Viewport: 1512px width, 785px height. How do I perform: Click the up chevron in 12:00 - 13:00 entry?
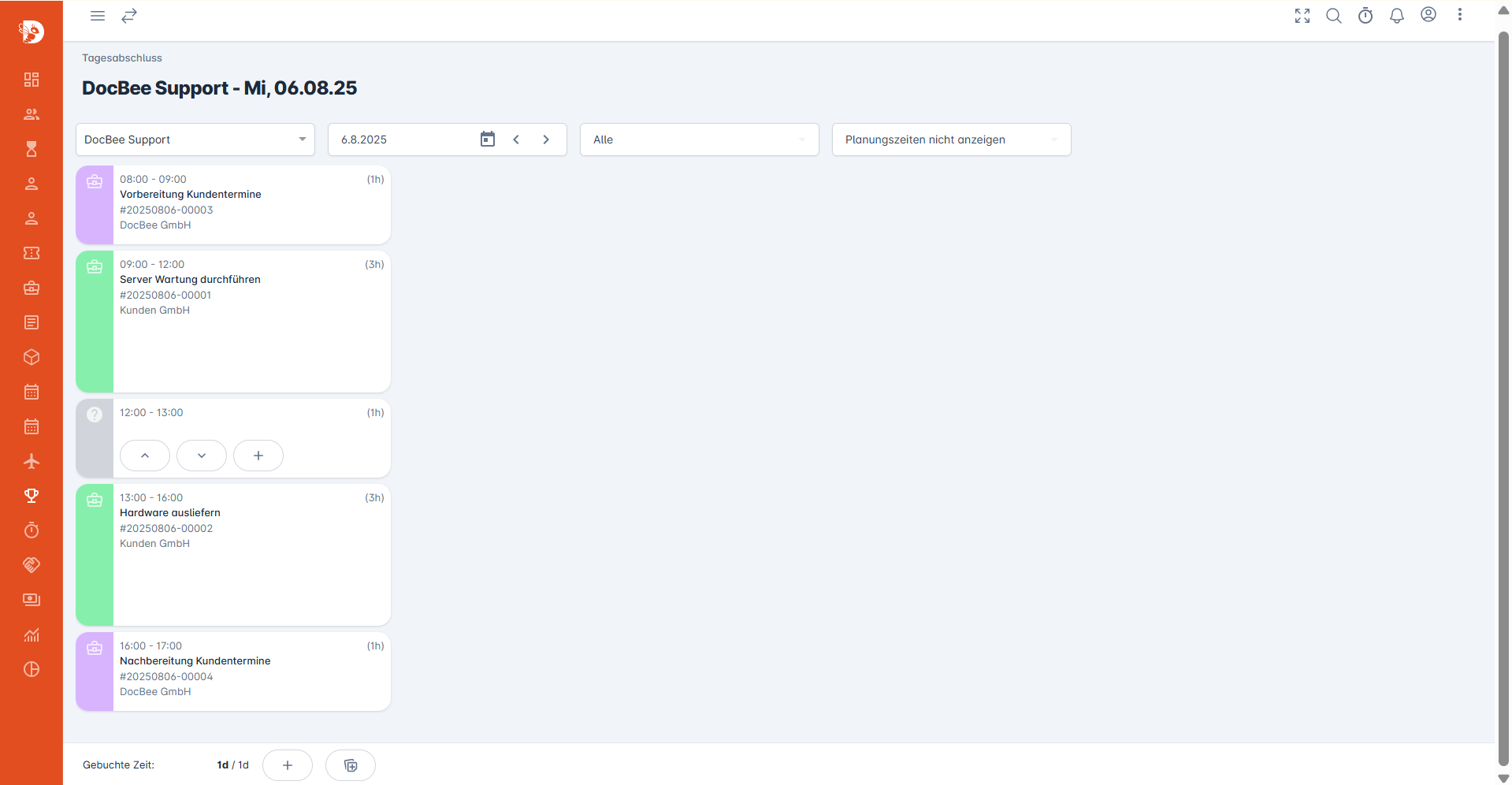[145, 456]
